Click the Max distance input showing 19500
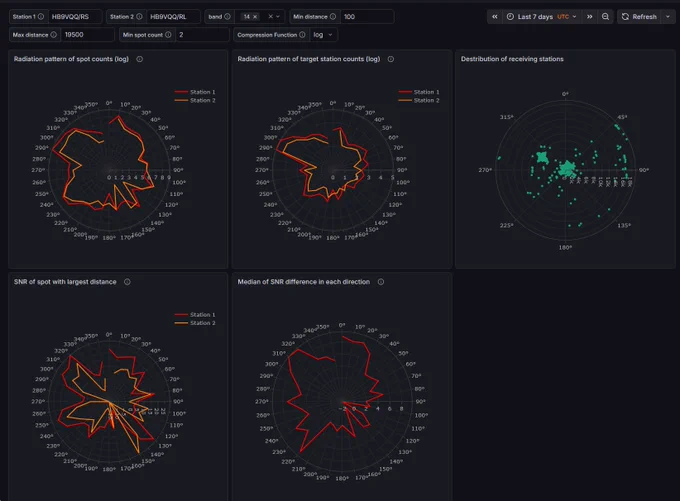The width and height of the screenshot is (680, 501). 88,35
